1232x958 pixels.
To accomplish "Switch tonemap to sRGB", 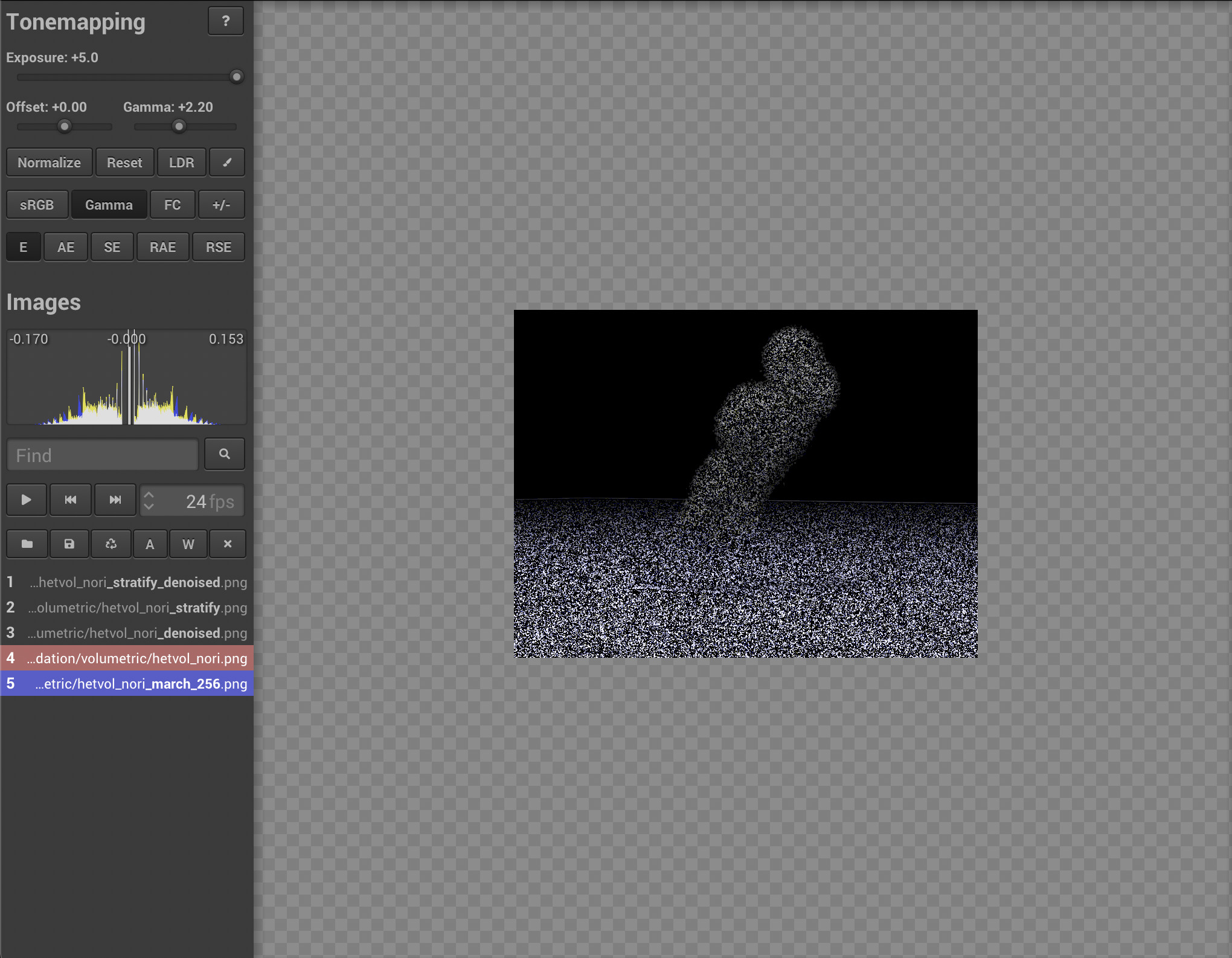I will (37, 205).
